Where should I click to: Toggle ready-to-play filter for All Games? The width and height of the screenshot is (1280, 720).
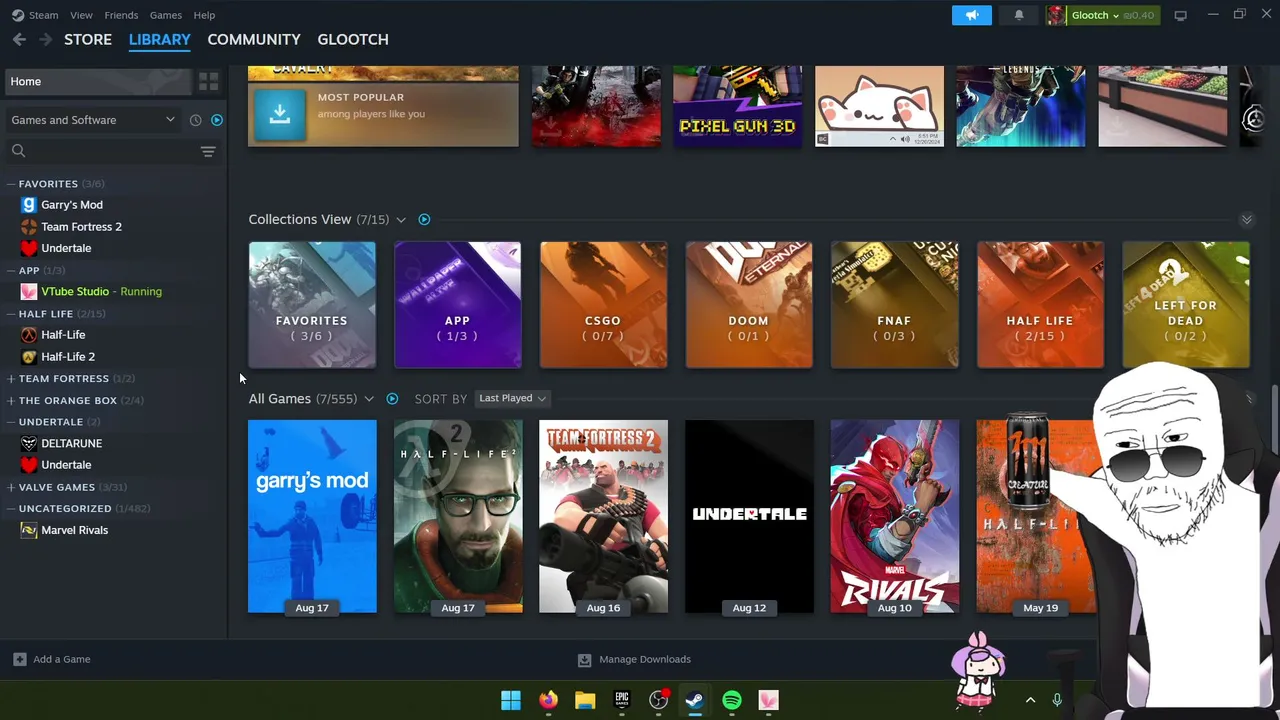392,399
